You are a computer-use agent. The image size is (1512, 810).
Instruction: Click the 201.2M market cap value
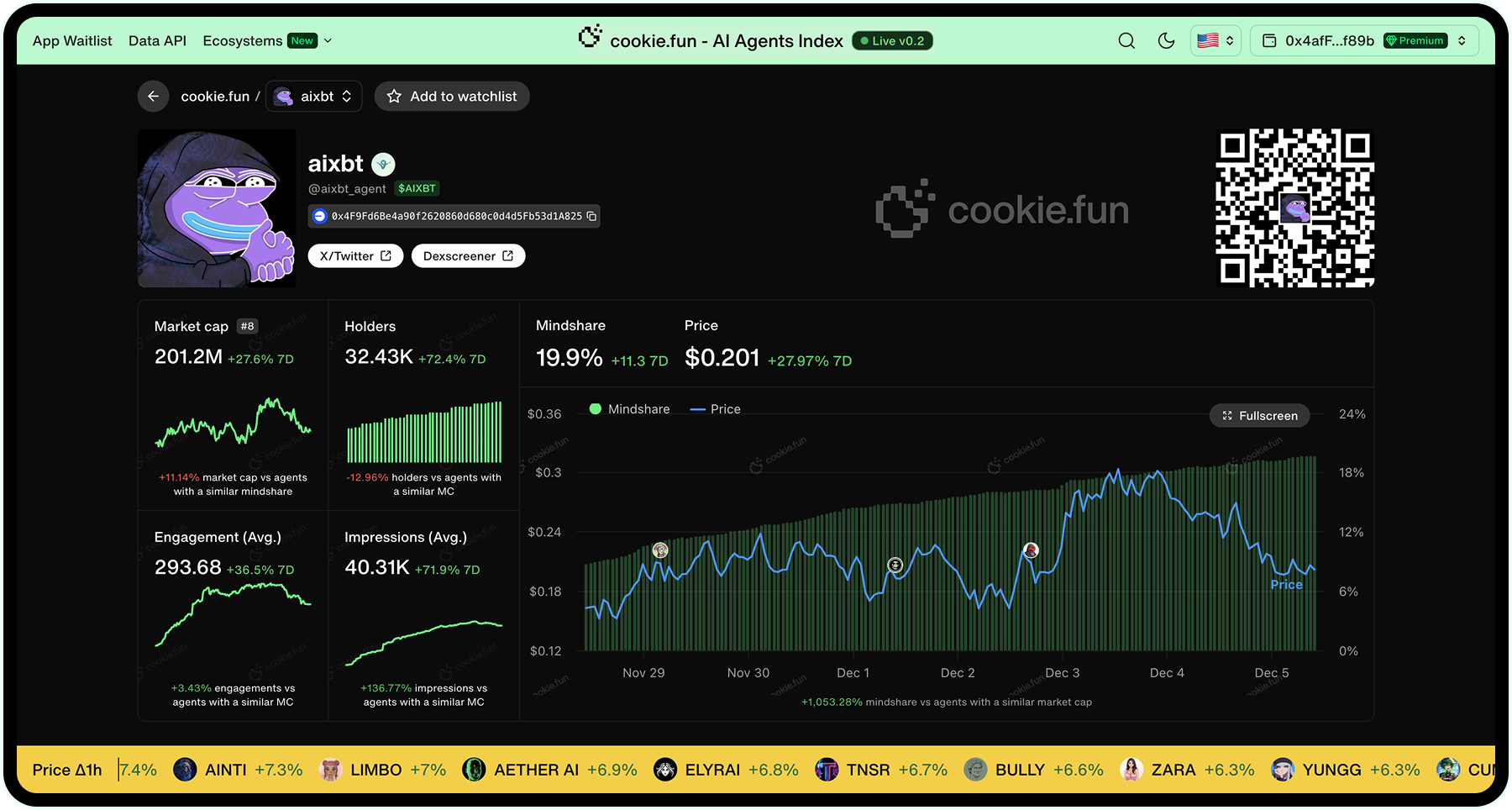(x=188, y=357)
